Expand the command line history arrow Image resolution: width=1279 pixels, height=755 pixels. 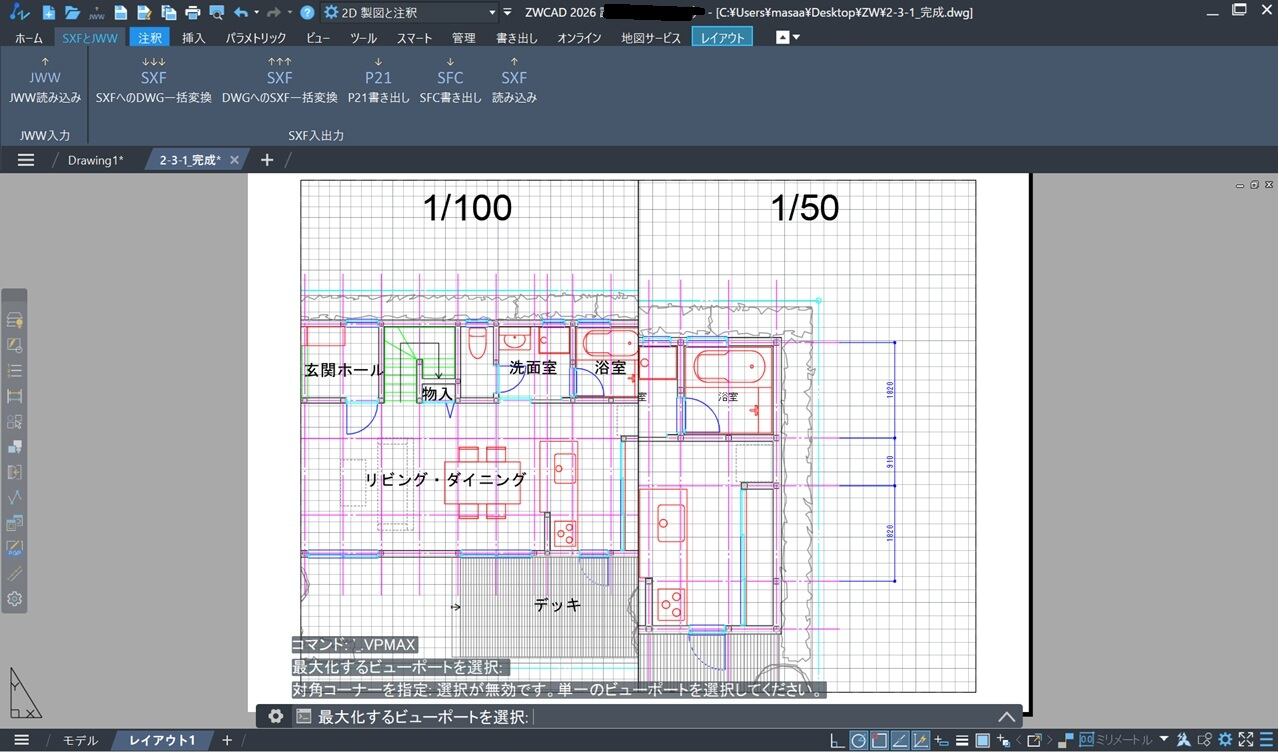point(1006,717)
